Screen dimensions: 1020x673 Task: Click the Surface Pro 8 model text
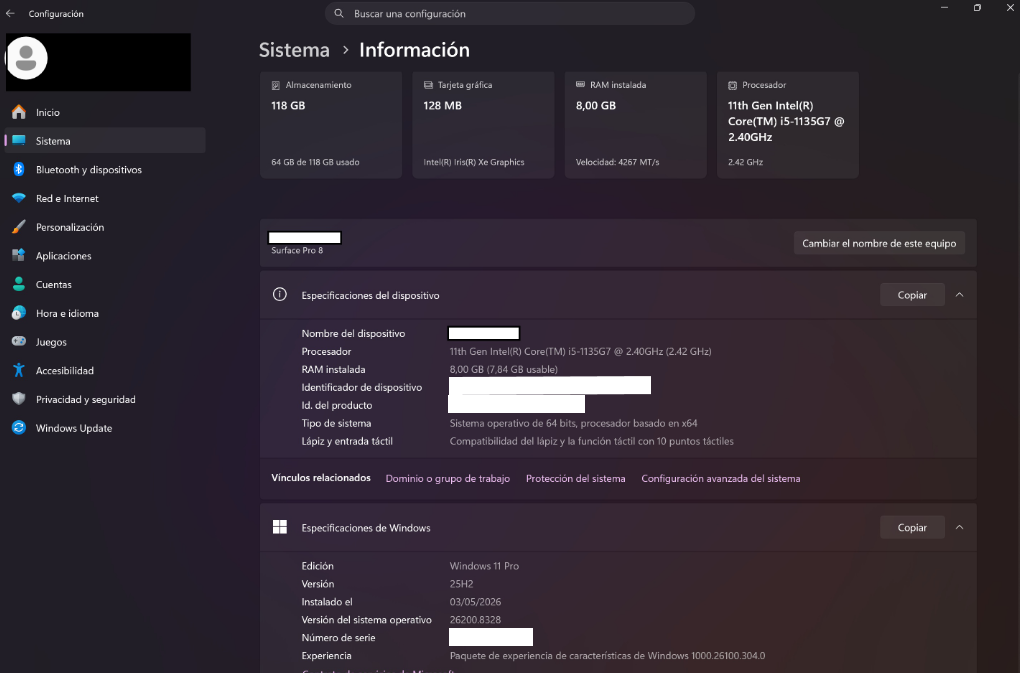click(x=297, y=250)
